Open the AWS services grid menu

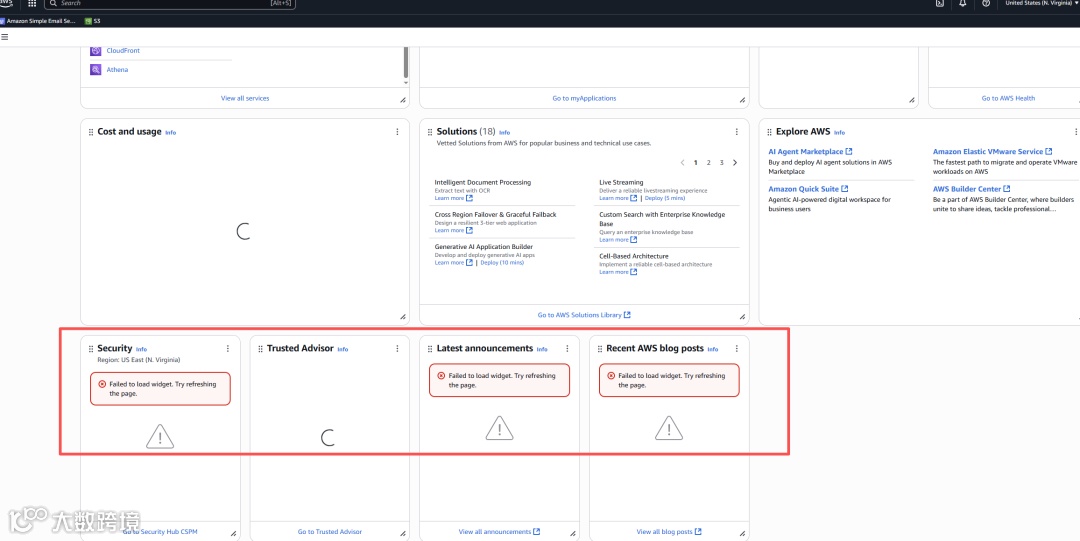pos(32,3)
